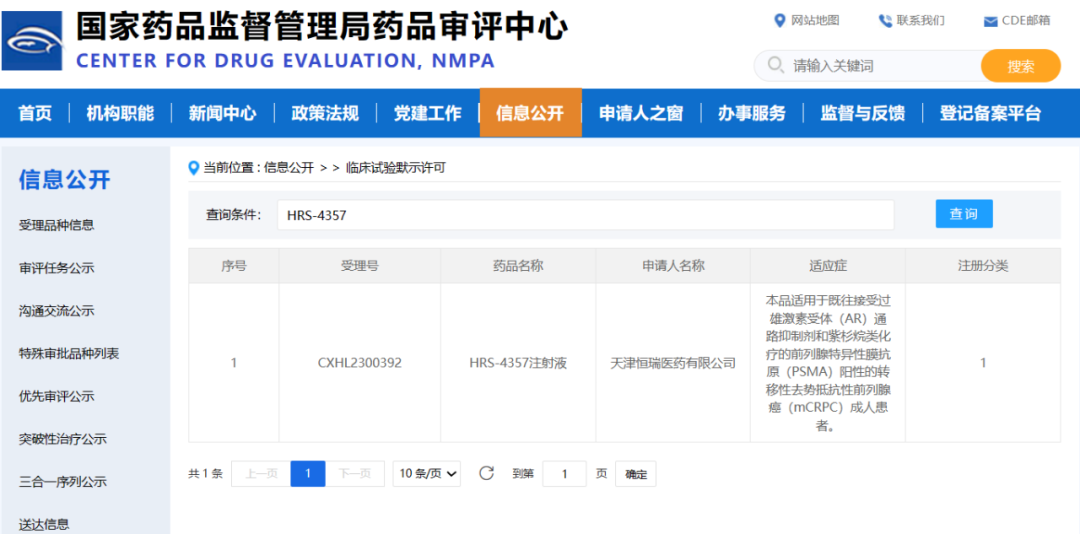Click the 信息公开 breadcrumb link

(289, 167)
